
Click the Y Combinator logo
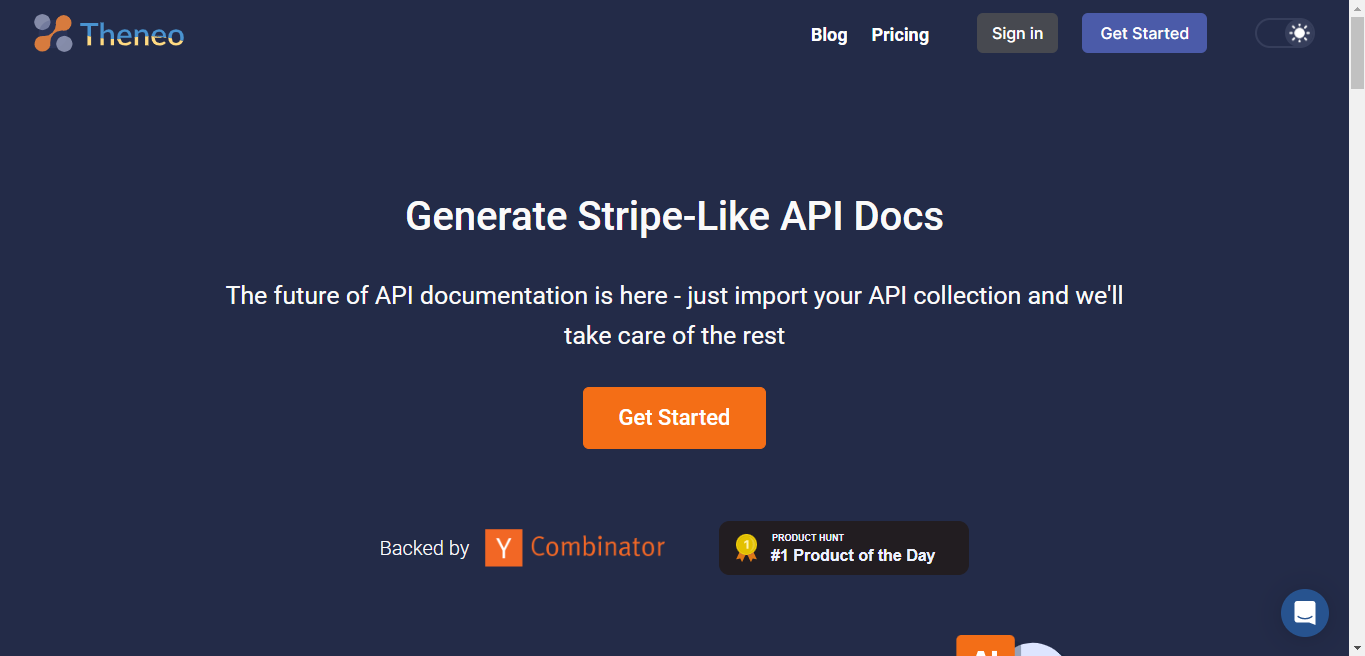coord(575,548)
